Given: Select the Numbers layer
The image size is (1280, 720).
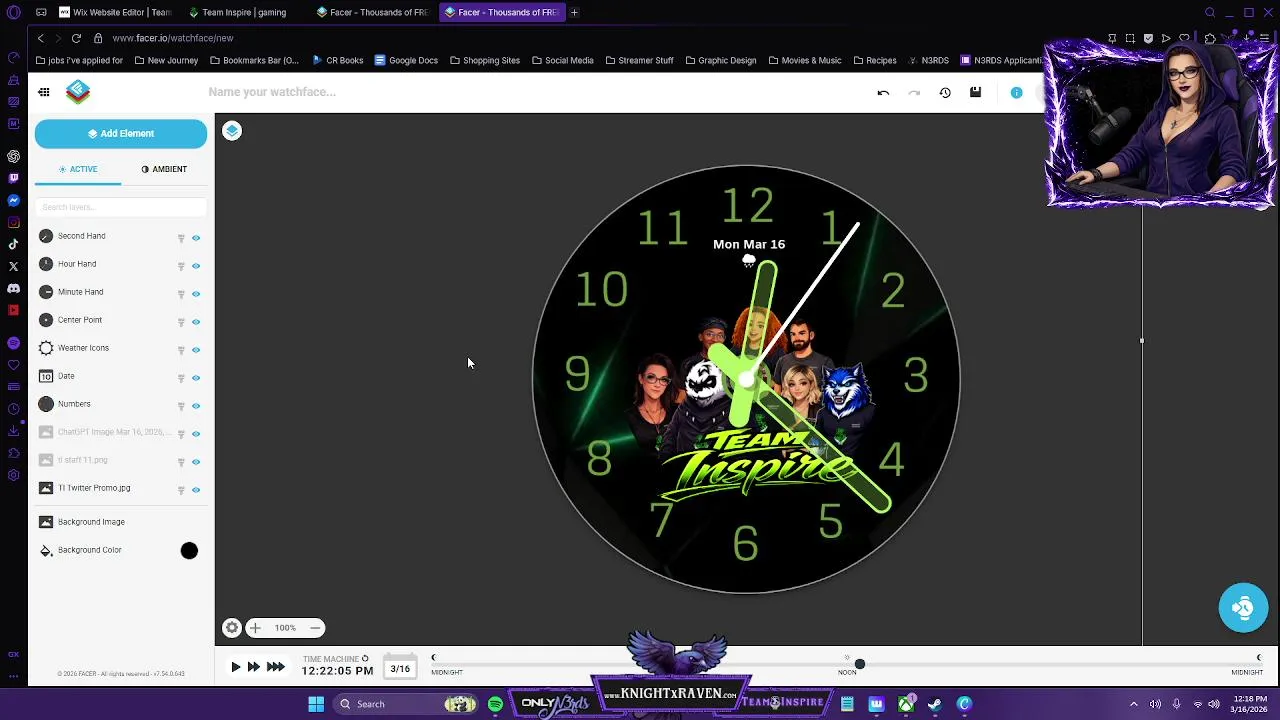Looking at the screenshot, I should [x=74, y=404].
